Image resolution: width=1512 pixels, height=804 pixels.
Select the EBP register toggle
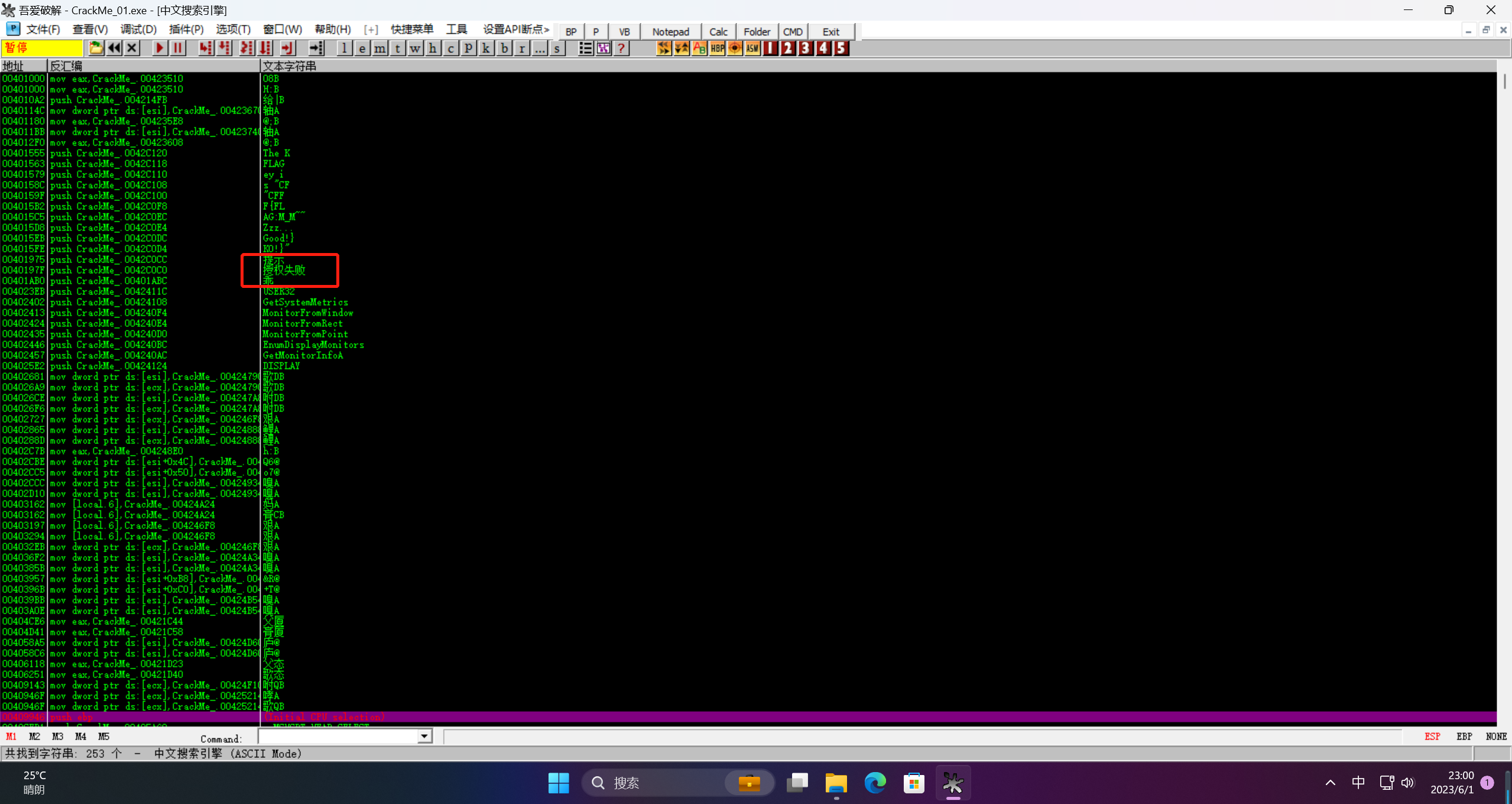pyautogui.click(x=1464, y=737)
